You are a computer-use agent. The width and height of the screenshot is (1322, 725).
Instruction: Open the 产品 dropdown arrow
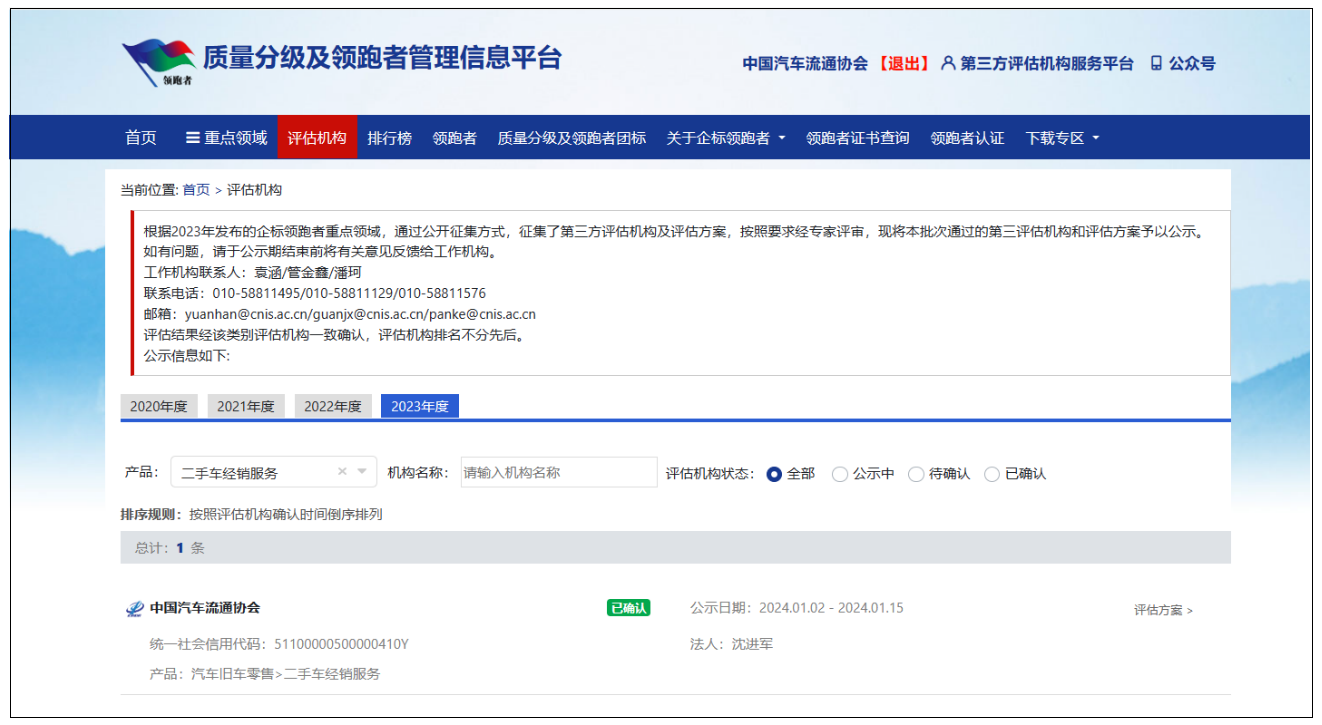[x=362, y=472]
